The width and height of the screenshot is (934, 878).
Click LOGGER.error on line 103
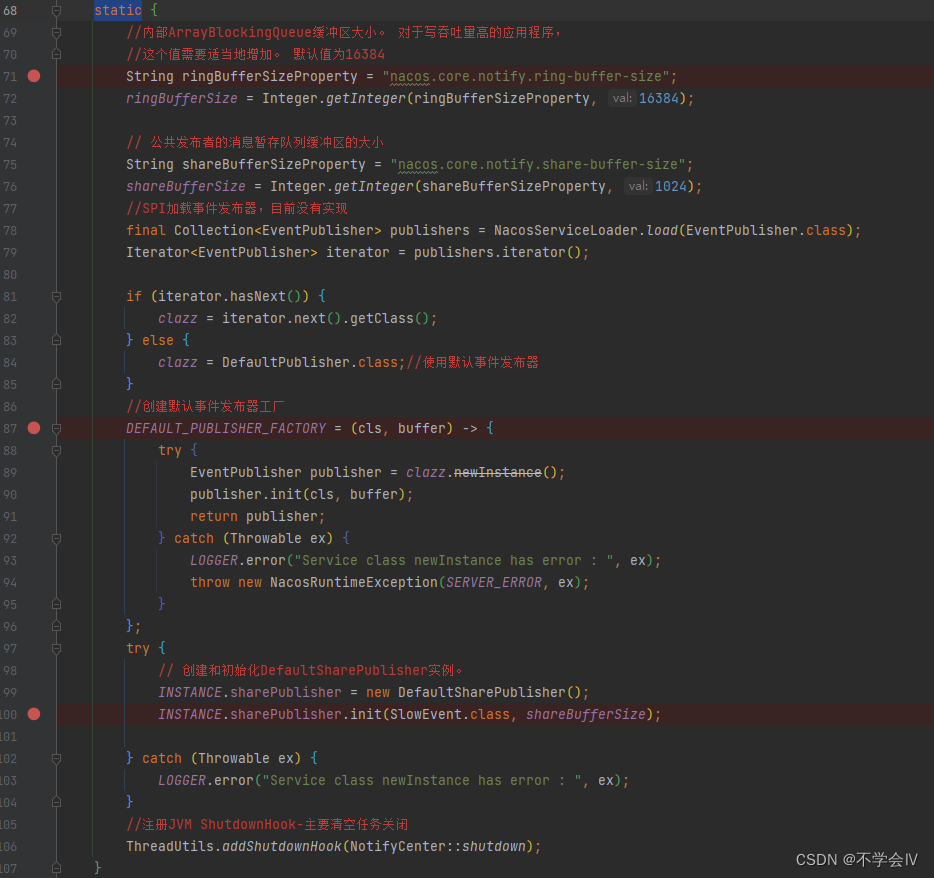pyautogui.click(x=206, y=780)
